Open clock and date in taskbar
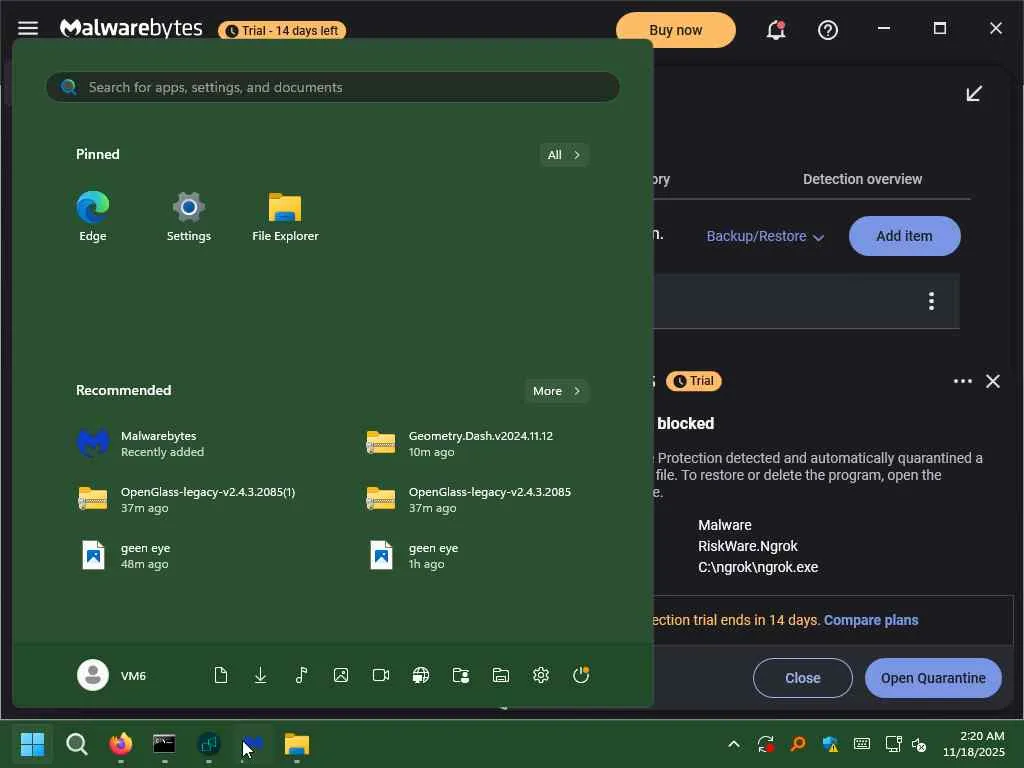This screenshot has height=768, width=1024. pos(973,744)
